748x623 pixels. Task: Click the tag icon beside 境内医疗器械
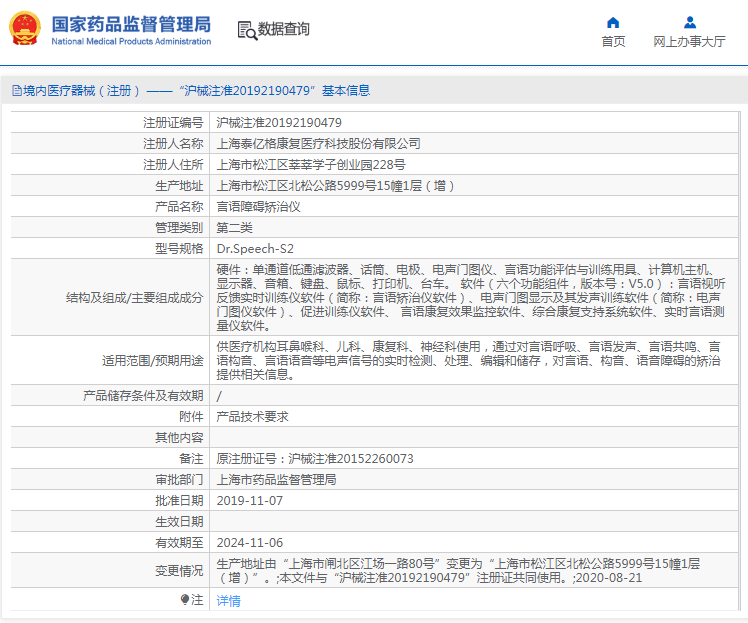pos(15,91)
